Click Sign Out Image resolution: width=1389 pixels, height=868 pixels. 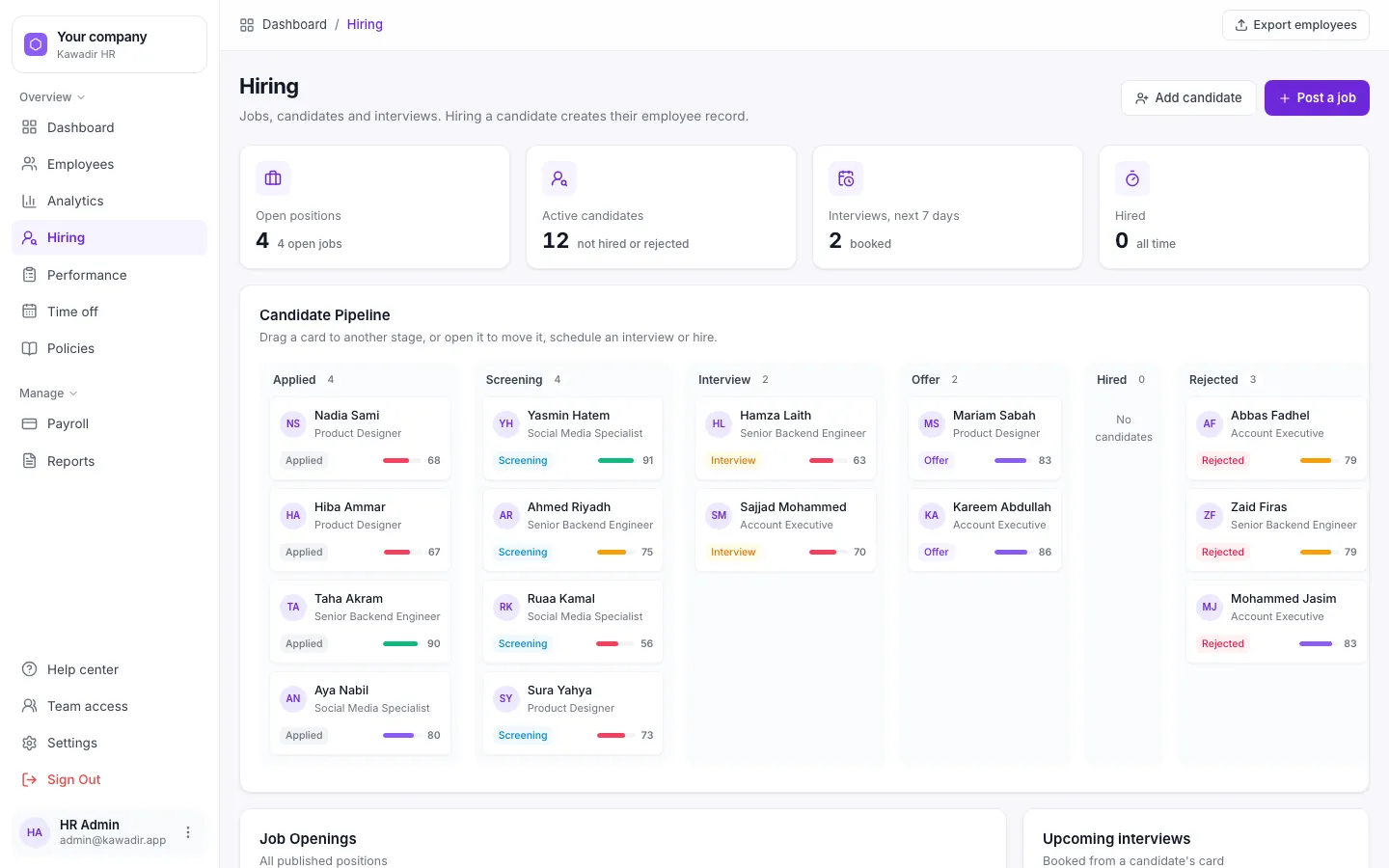point(109,779)
